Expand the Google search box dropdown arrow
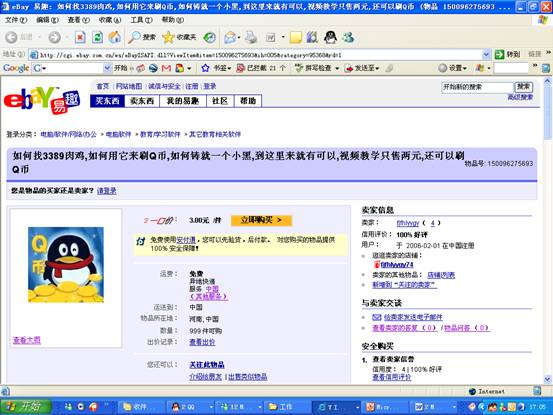Image resolution: width=553 pixels, height=415 pixels. coord(107,68)
